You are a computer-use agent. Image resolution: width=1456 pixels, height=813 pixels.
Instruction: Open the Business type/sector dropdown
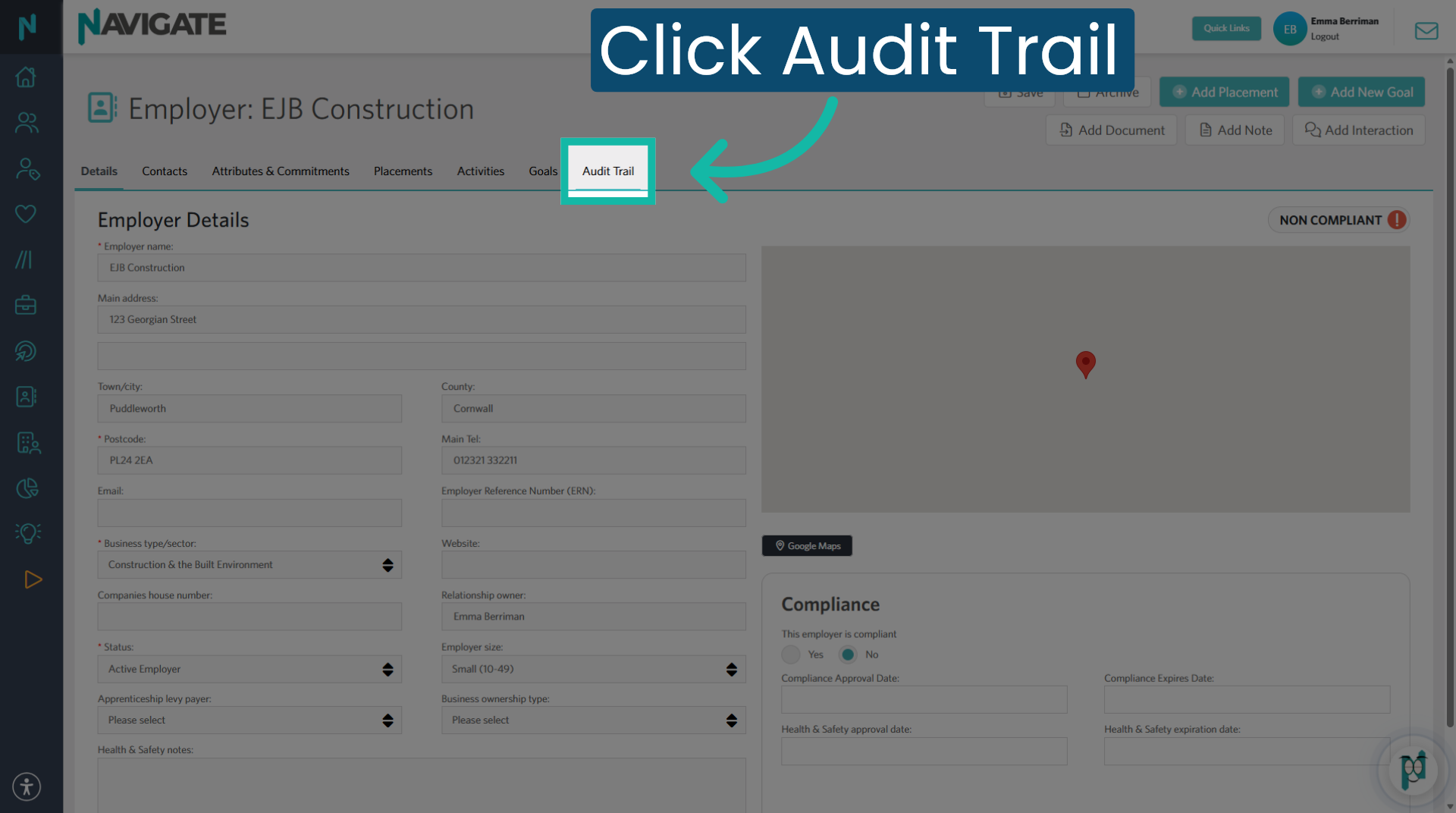pos(249,565)
